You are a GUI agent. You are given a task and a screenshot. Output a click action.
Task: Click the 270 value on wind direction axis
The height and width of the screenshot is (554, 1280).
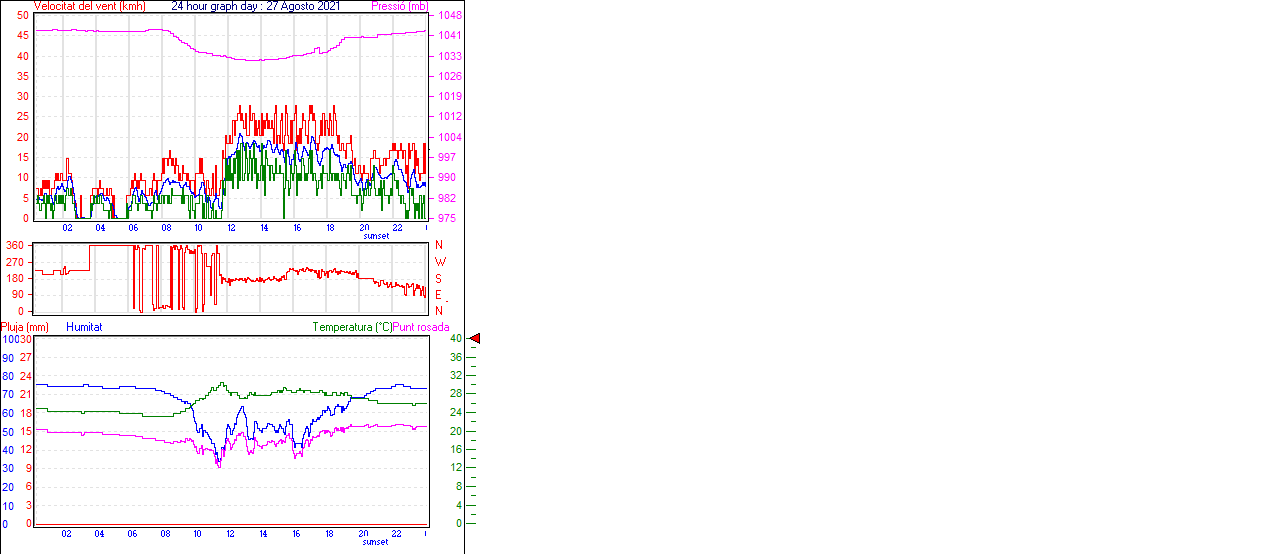[x=15, y=262]
